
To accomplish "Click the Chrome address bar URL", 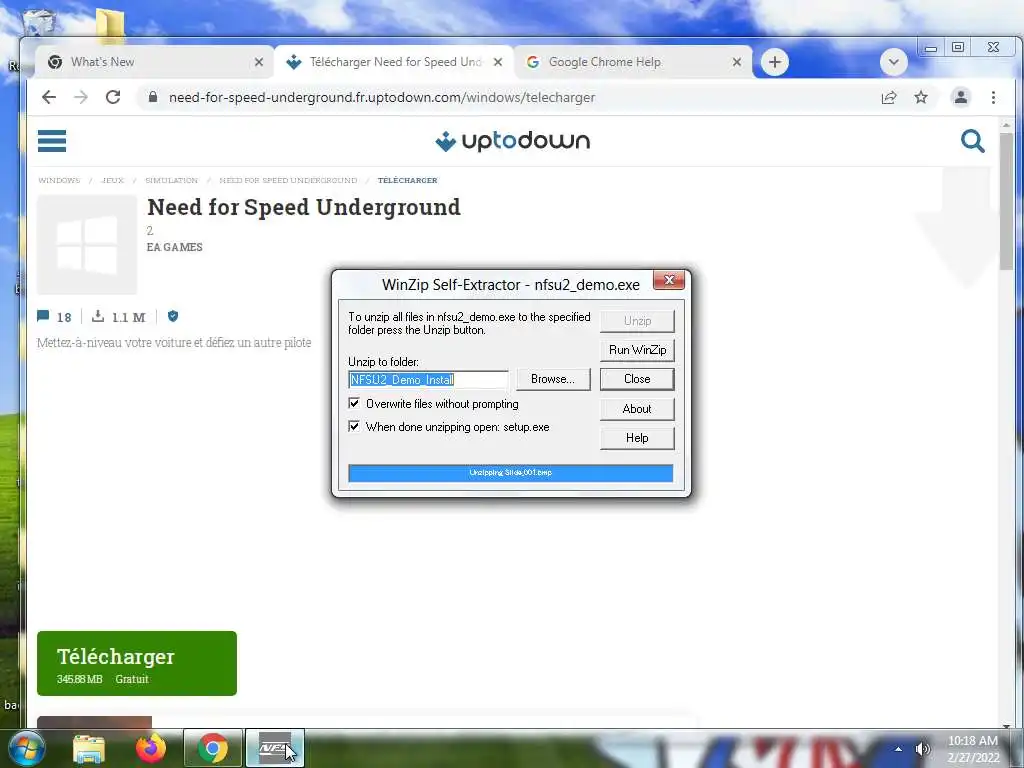I will (x=382, y=97).
